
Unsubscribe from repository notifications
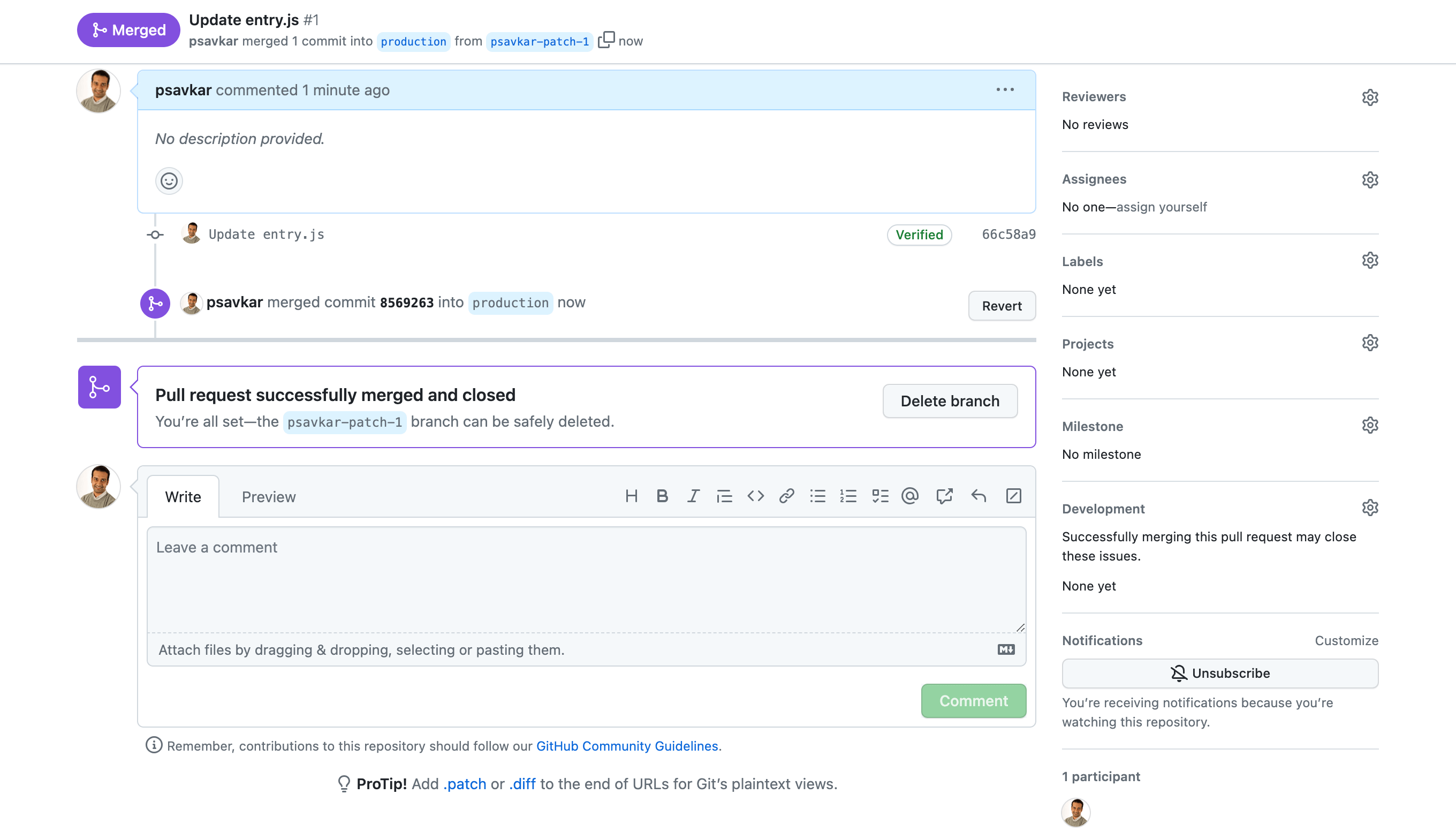(1220, 672)
